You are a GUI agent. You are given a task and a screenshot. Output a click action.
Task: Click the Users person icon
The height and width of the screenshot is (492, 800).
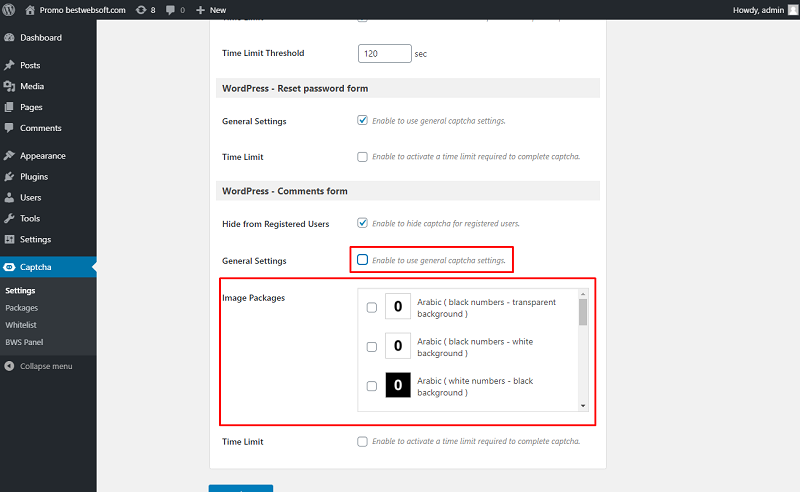coord(9,198)
